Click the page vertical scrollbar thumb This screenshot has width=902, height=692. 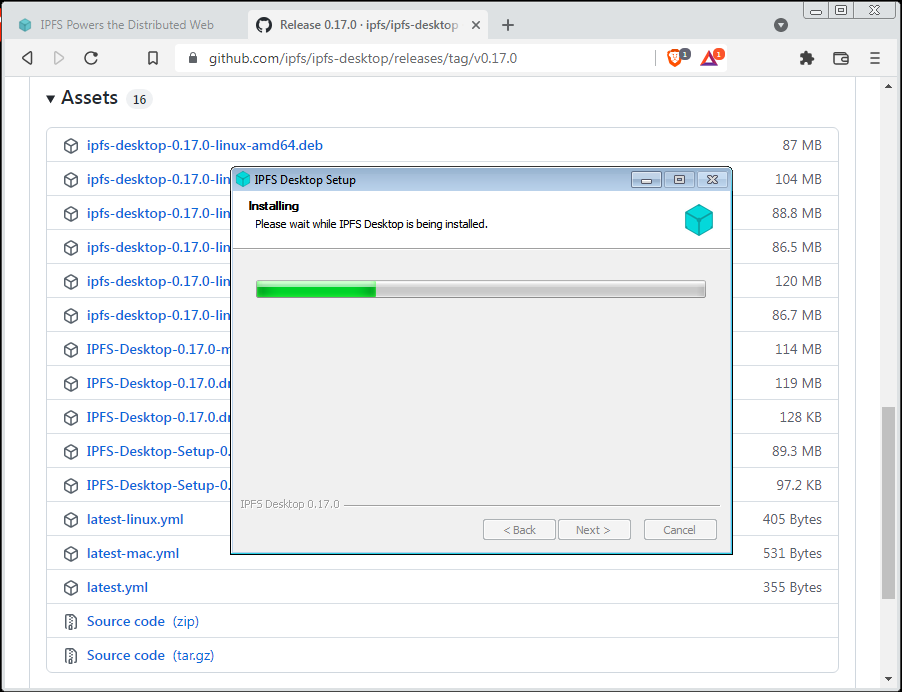click(x=888, y=503)
